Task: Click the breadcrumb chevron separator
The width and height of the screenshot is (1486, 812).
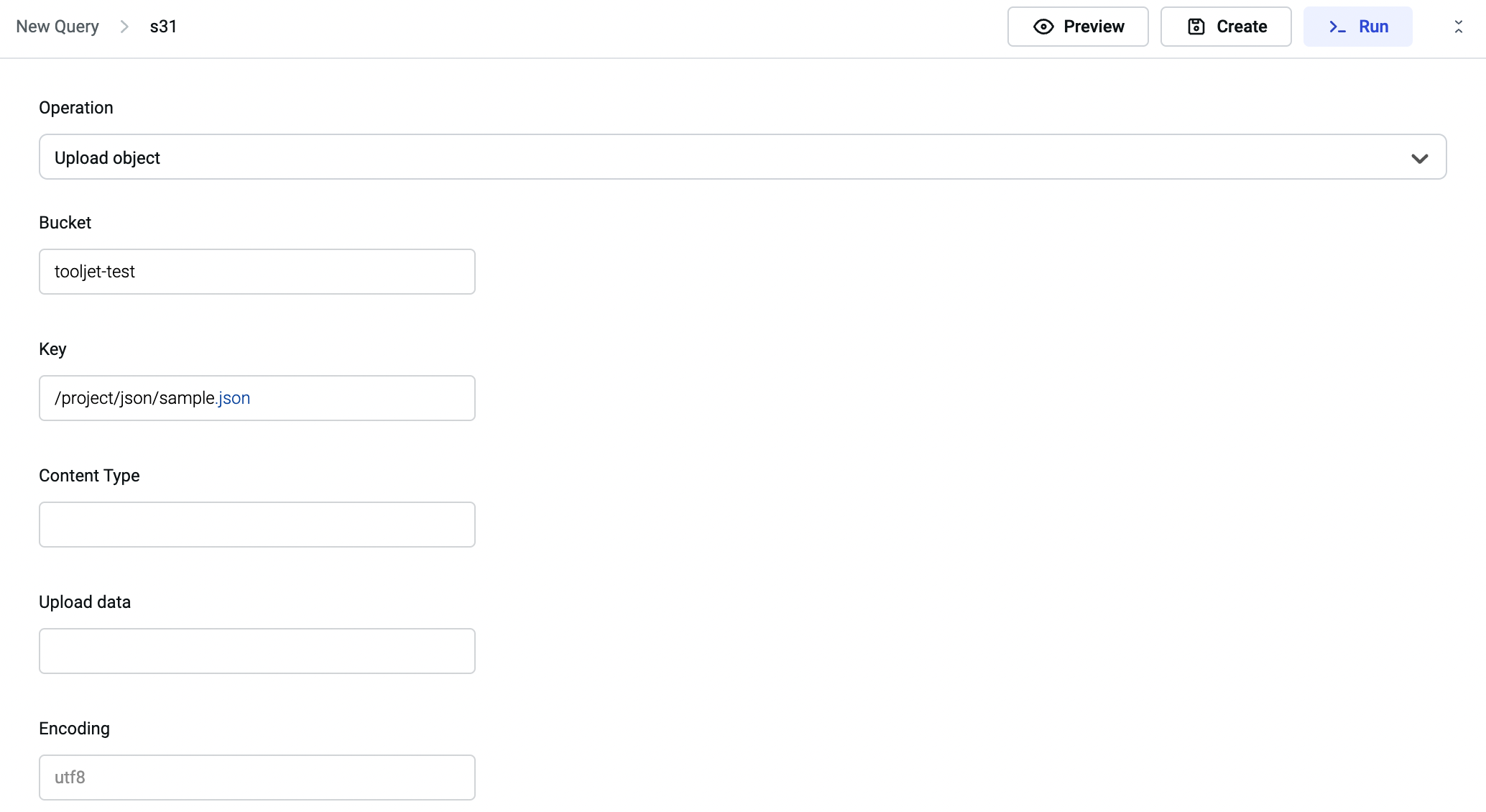Action: [x=124, y=27]
